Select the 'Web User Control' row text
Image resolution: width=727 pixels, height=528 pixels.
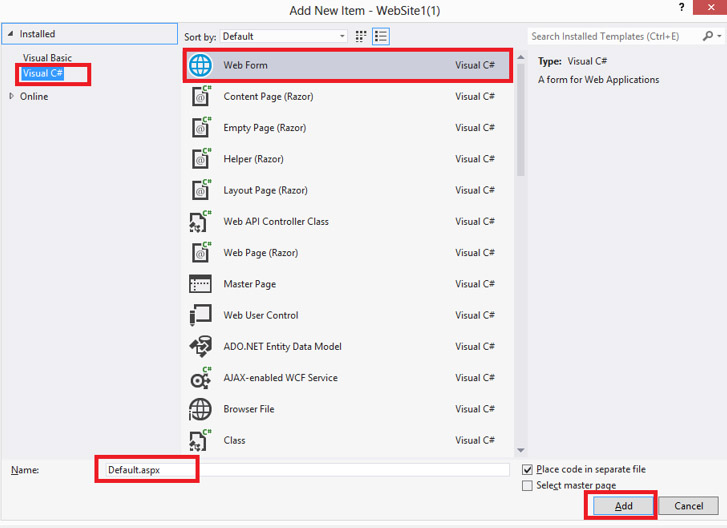click(x=261, y=315)
